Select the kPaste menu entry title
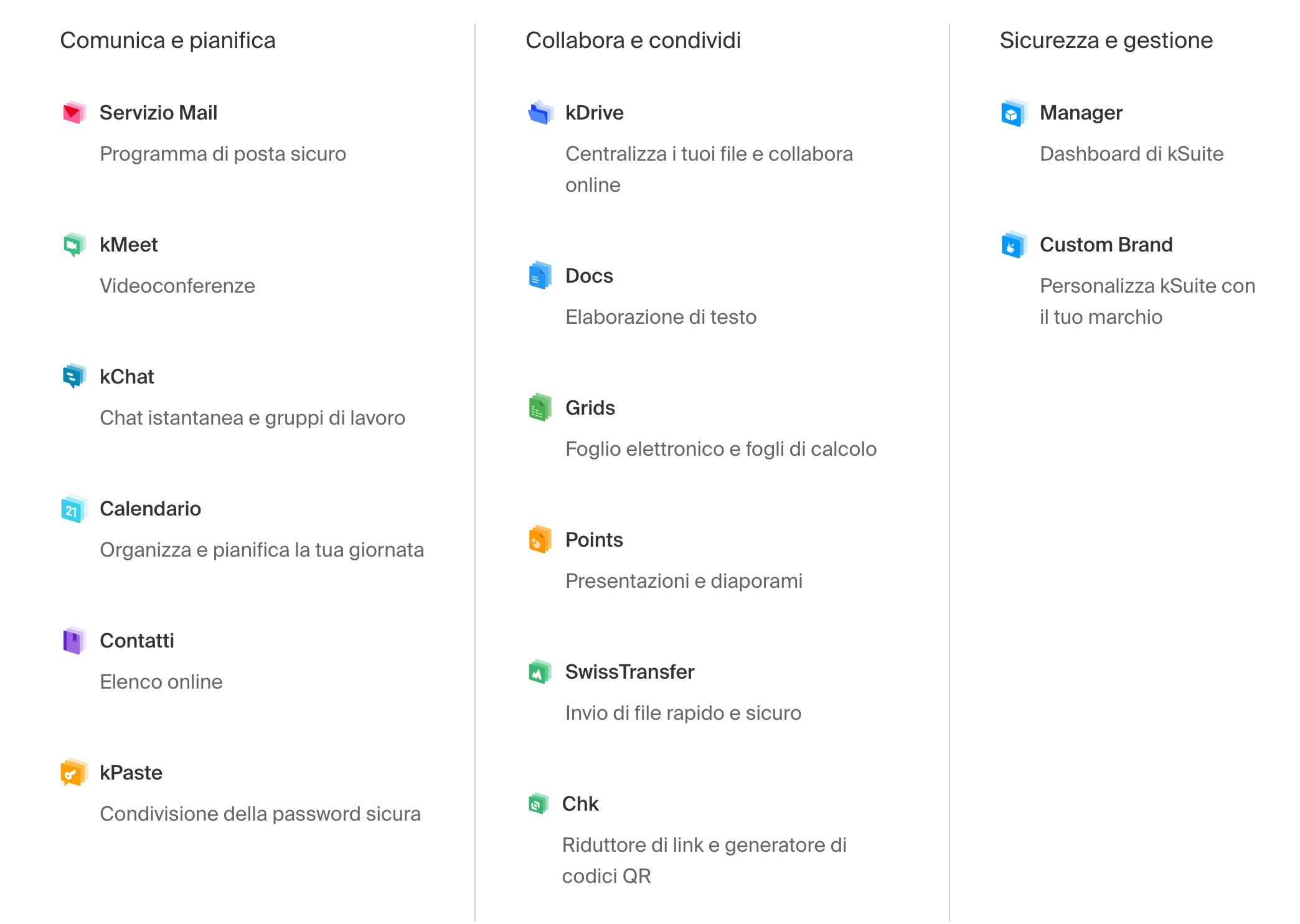The image size is (1300, 924). click(x=131, y=773)
